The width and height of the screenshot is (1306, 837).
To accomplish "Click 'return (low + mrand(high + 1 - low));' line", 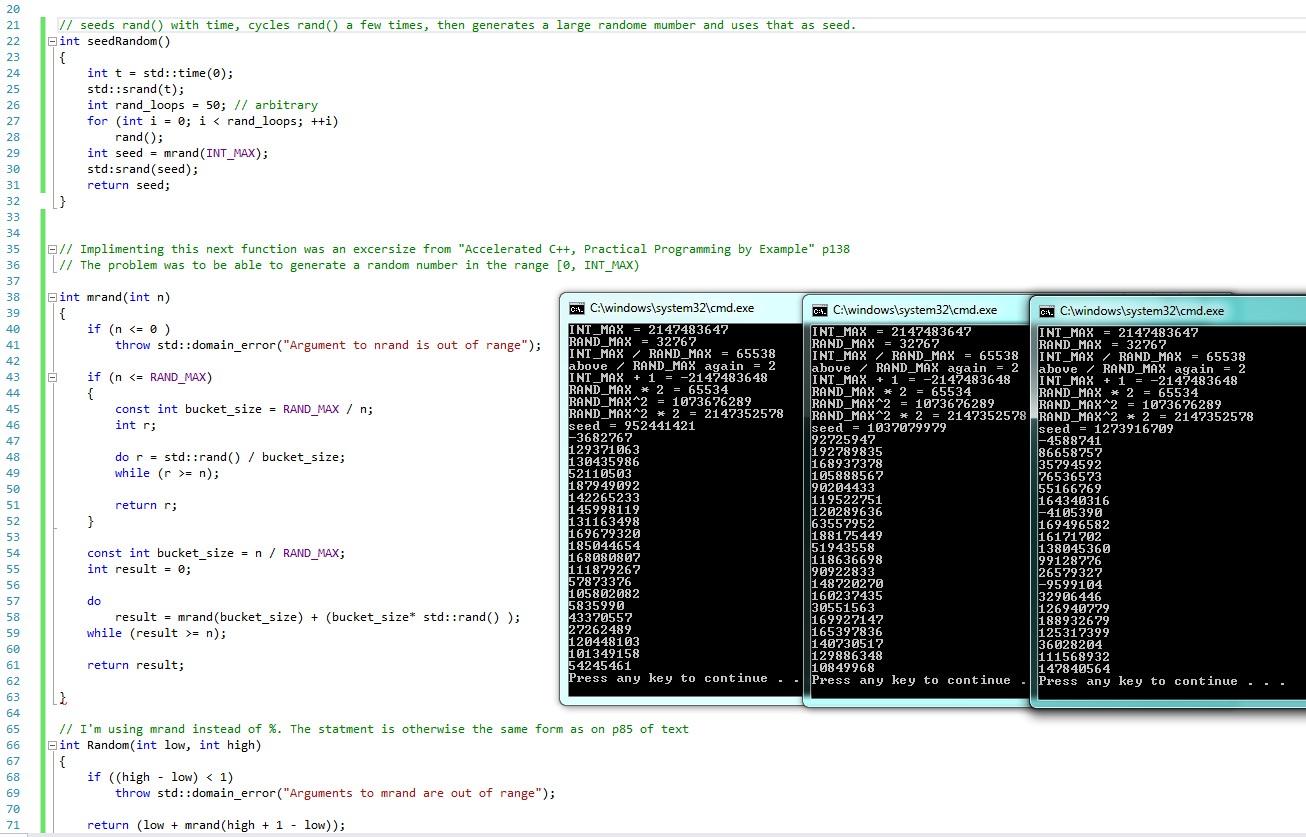I will coord(216,825).
